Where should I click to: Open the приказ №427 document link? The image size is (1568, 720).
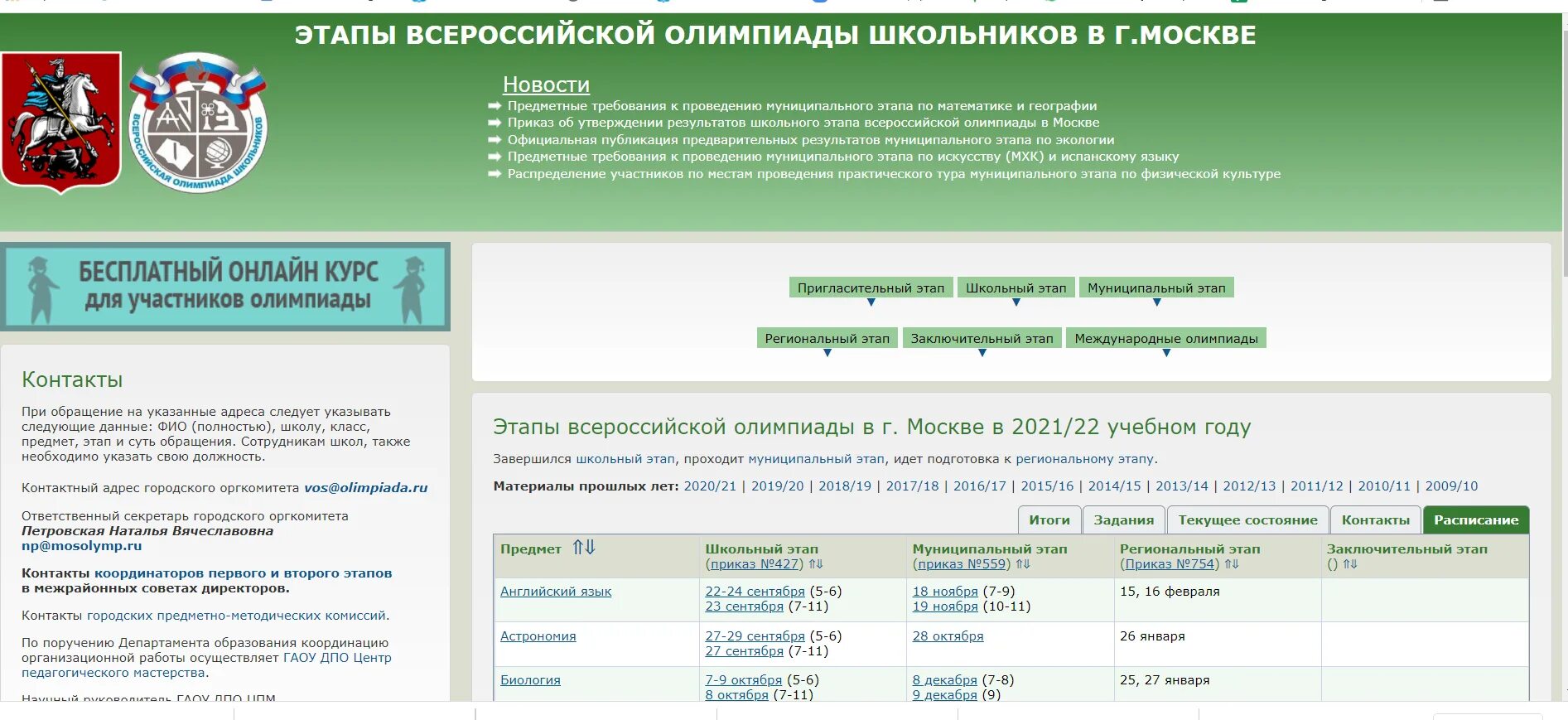click(x=754, y=564)
